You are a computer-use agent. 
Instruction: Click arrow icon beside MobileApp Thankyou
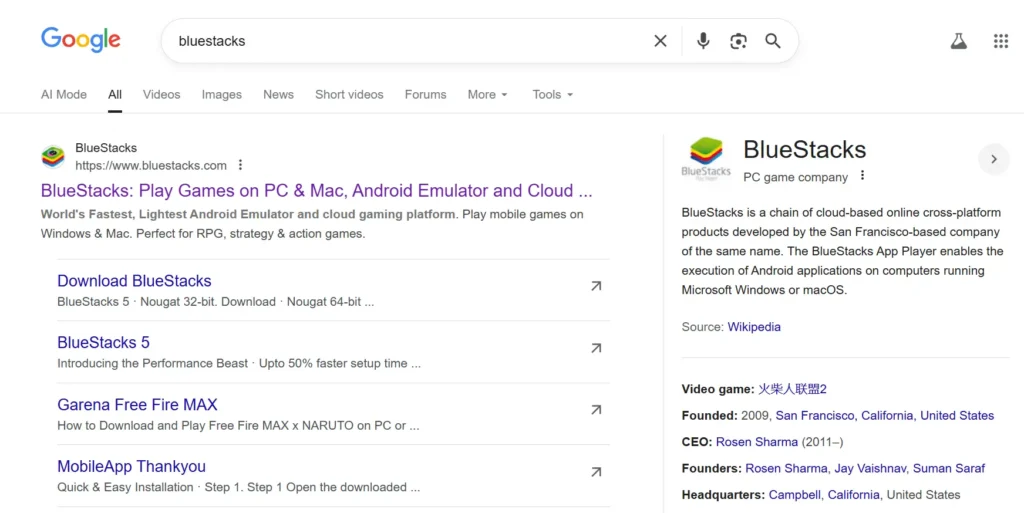pyautogui.click(x=596, y=472)
